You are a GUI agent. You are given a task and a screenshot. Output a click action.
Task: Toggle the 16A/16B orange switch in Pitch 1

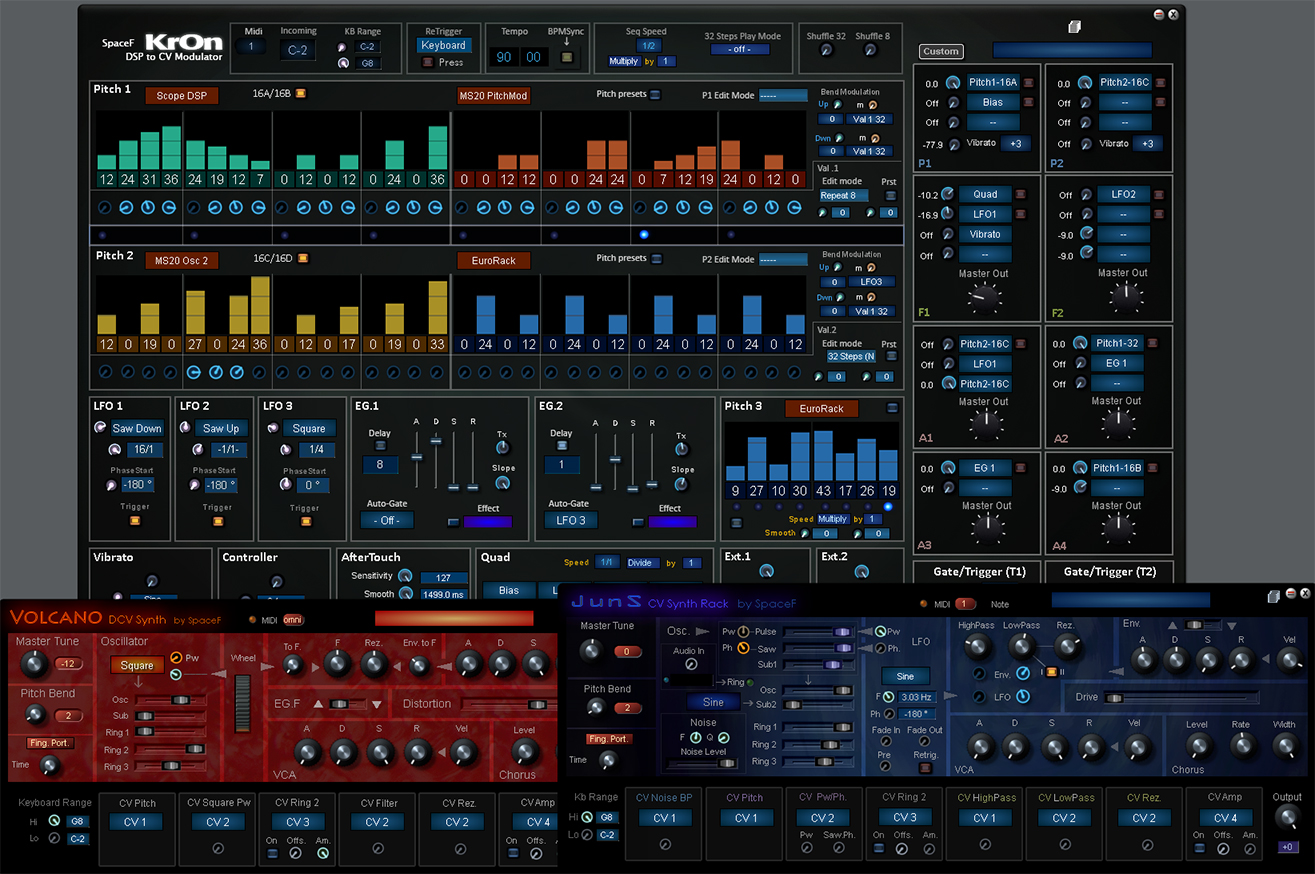tap(301, 95)
